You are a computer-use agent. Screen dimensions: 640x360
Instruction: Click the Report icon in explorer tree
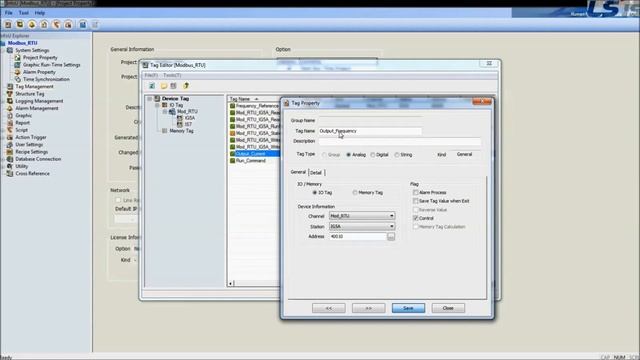pyautogui.click(x=10, y=122)
